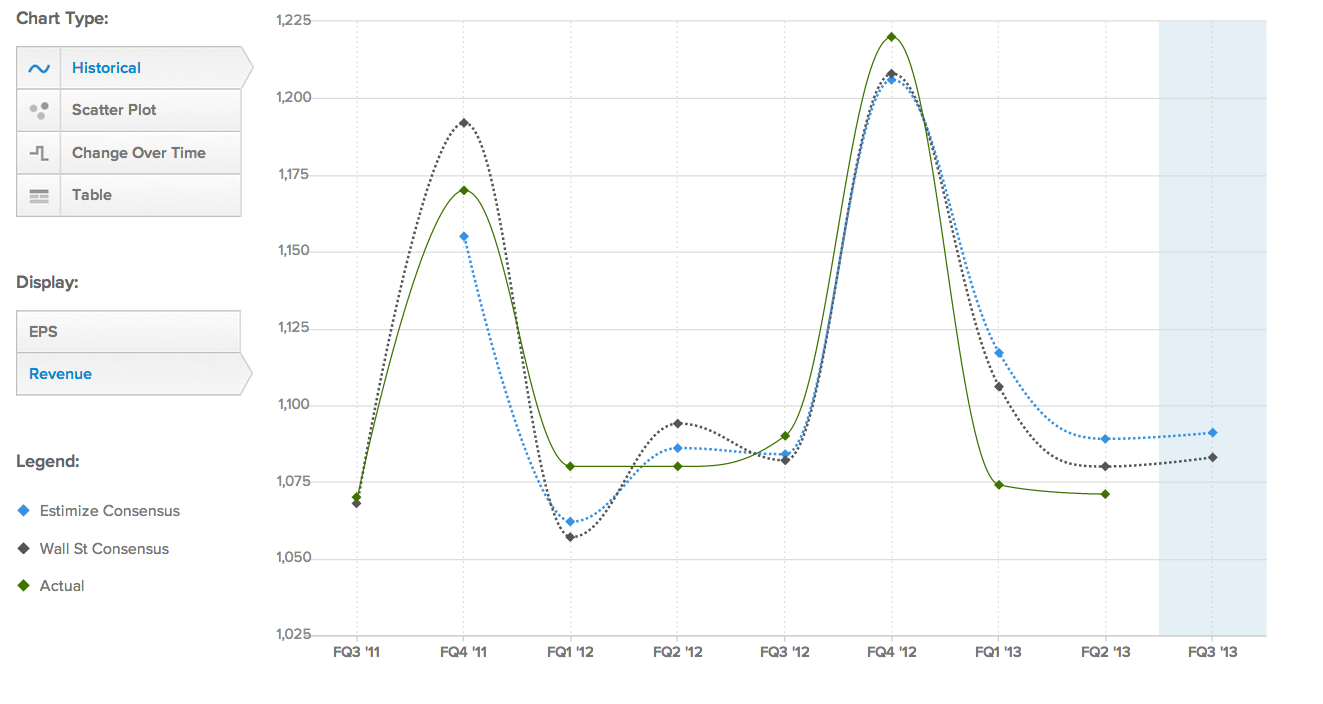Select the Historical chart type
Viewport: 1323px width, 704px height.
[x=106, y=68]
